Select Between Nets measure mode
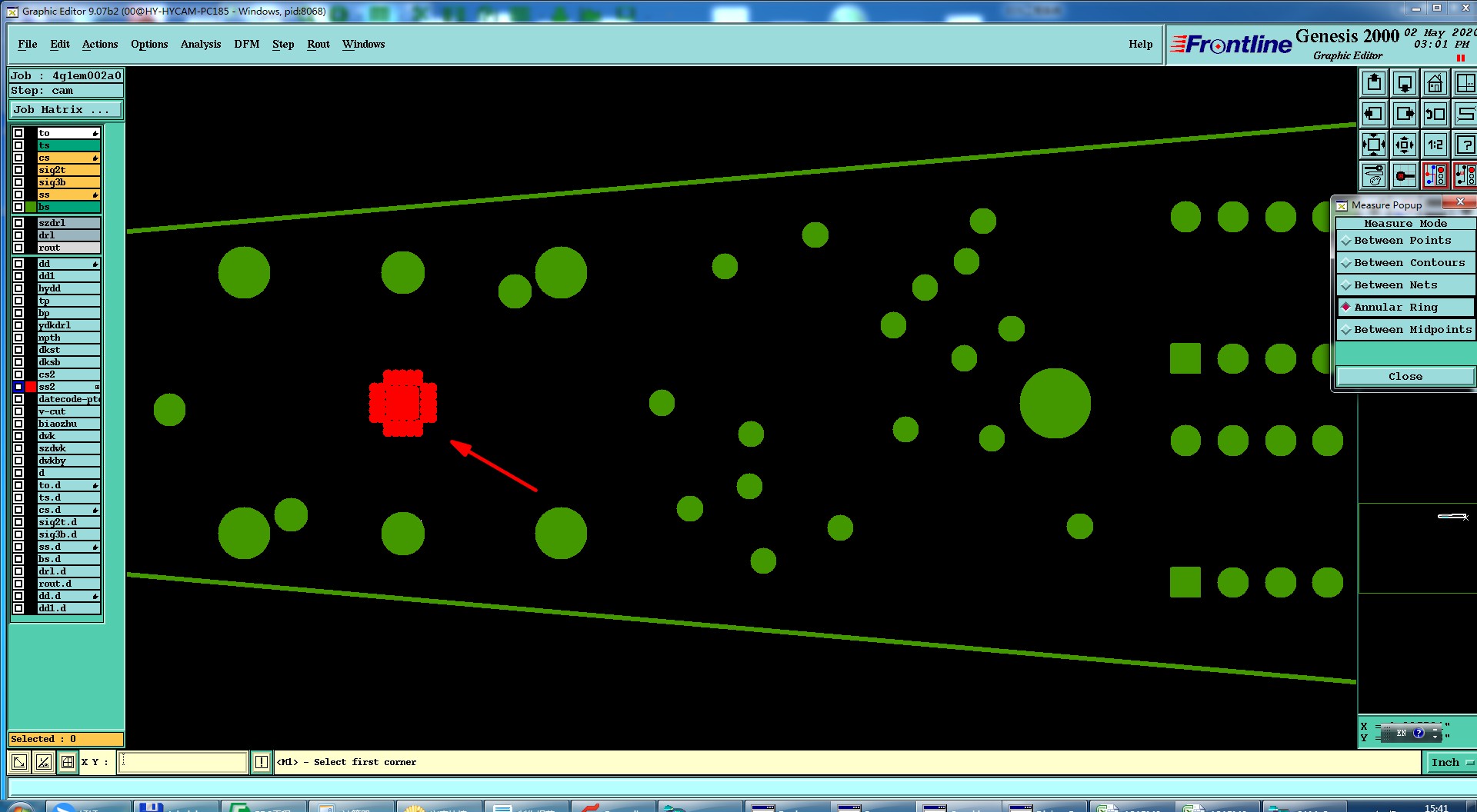 [1405, 285]
